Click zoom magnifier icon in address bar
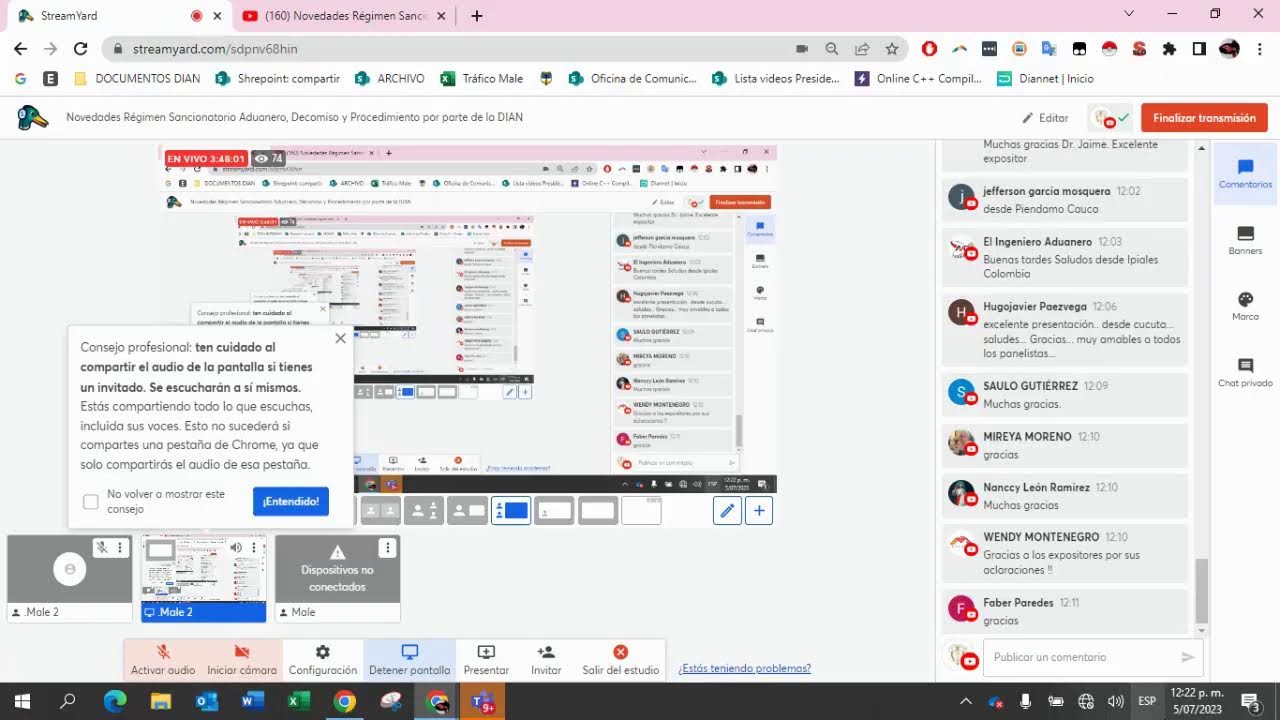Image resolution: width=1280 pixels, height=720 pixels. tap(831, 48)
